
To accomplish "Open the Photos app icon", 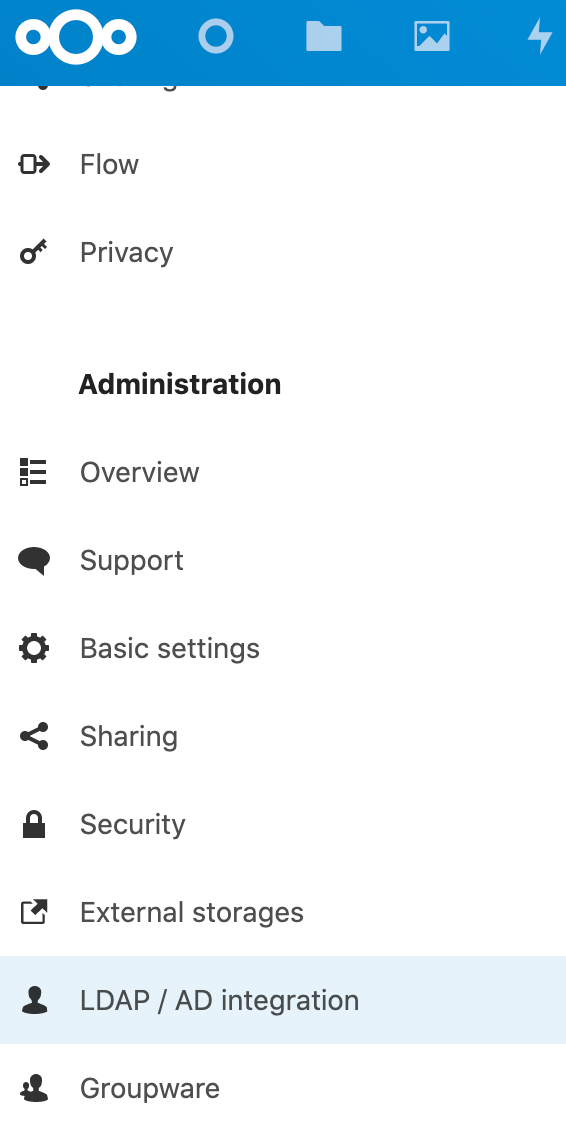I will click(x=432, y=36).
